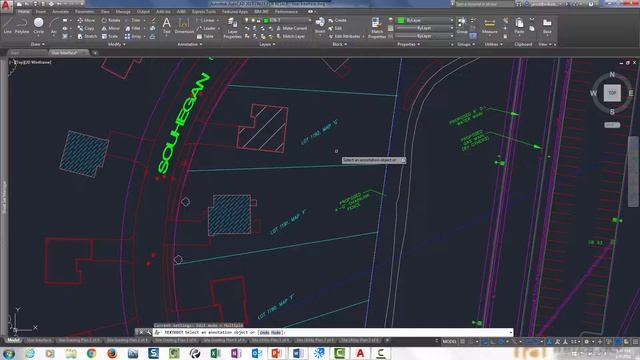Click Make Current layer button

[x=291, y=28]
